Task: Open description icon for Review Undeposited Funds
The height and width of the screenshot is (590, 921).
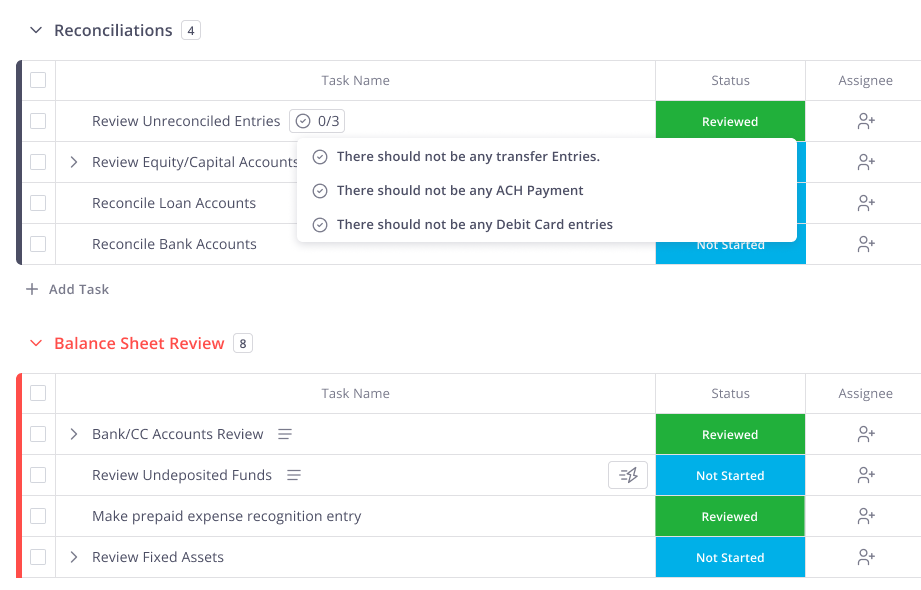Action: point(294,475)
